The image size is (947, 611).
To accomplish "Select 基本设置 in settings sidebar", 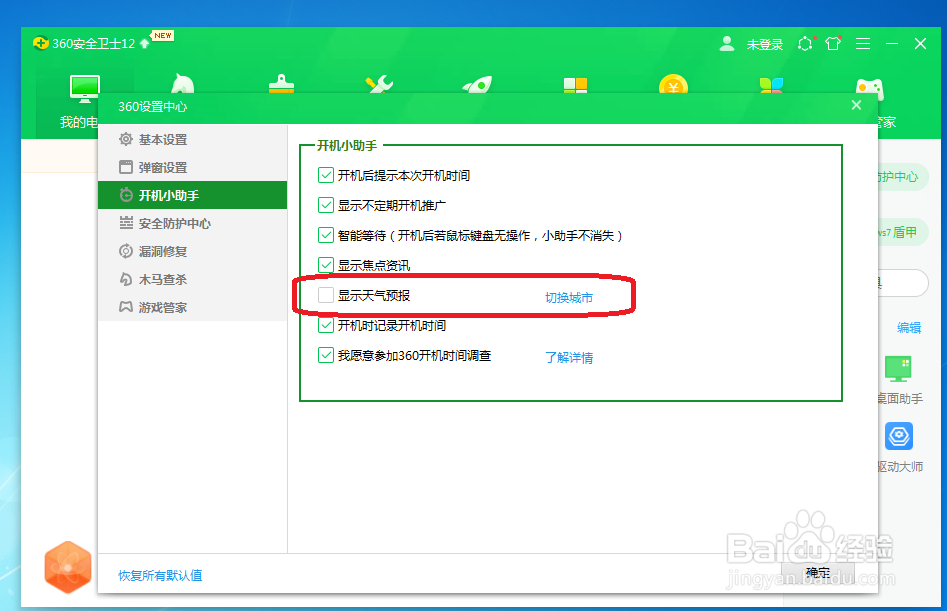I will coord(193,139).
